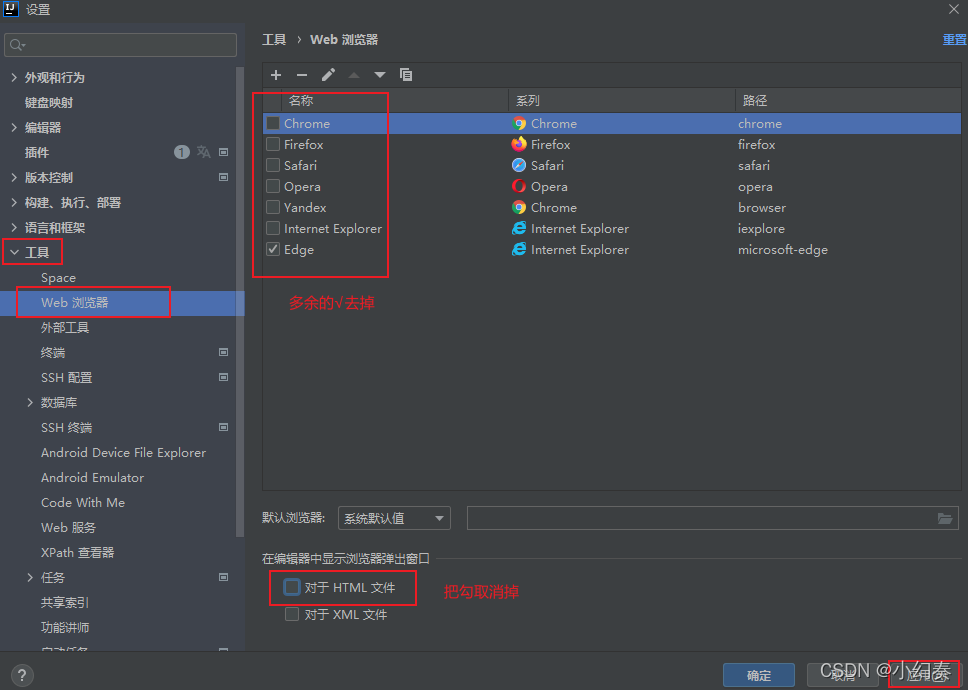Image resolution: width=968 pixels, height=690 pixels.
Task: Move browser up with arrow icon
Action: click(x=354, y=75)
